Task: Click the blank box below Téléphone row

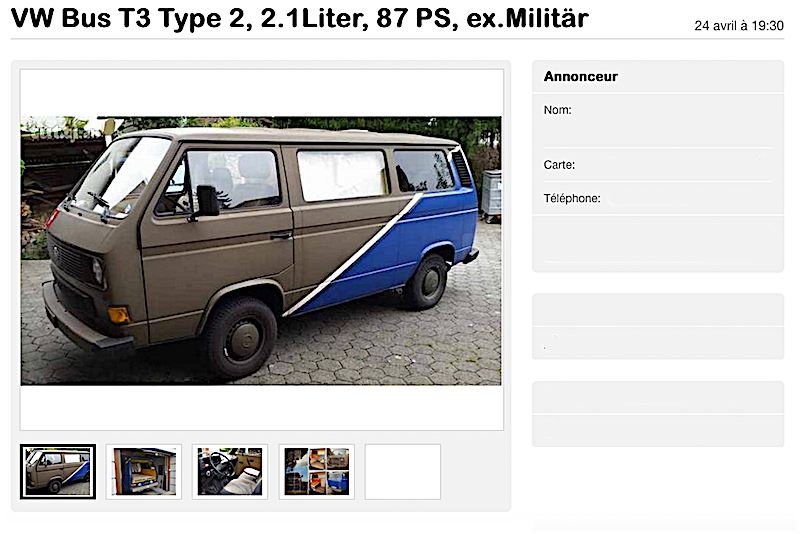Action: [x=658, y=243]
